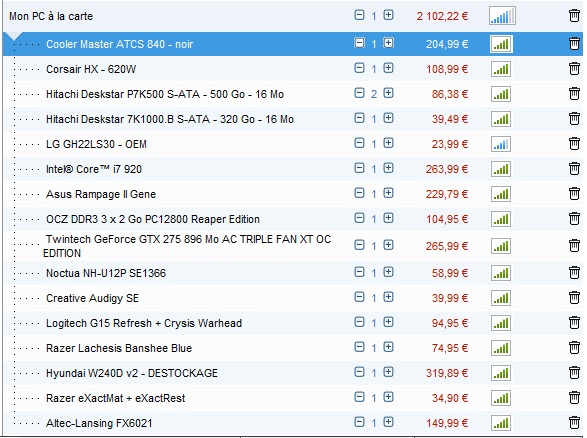Decrease Hyundai W240D v2 quantity
The height and width of the screenshot is (438, 587).
tap(359, 372)
